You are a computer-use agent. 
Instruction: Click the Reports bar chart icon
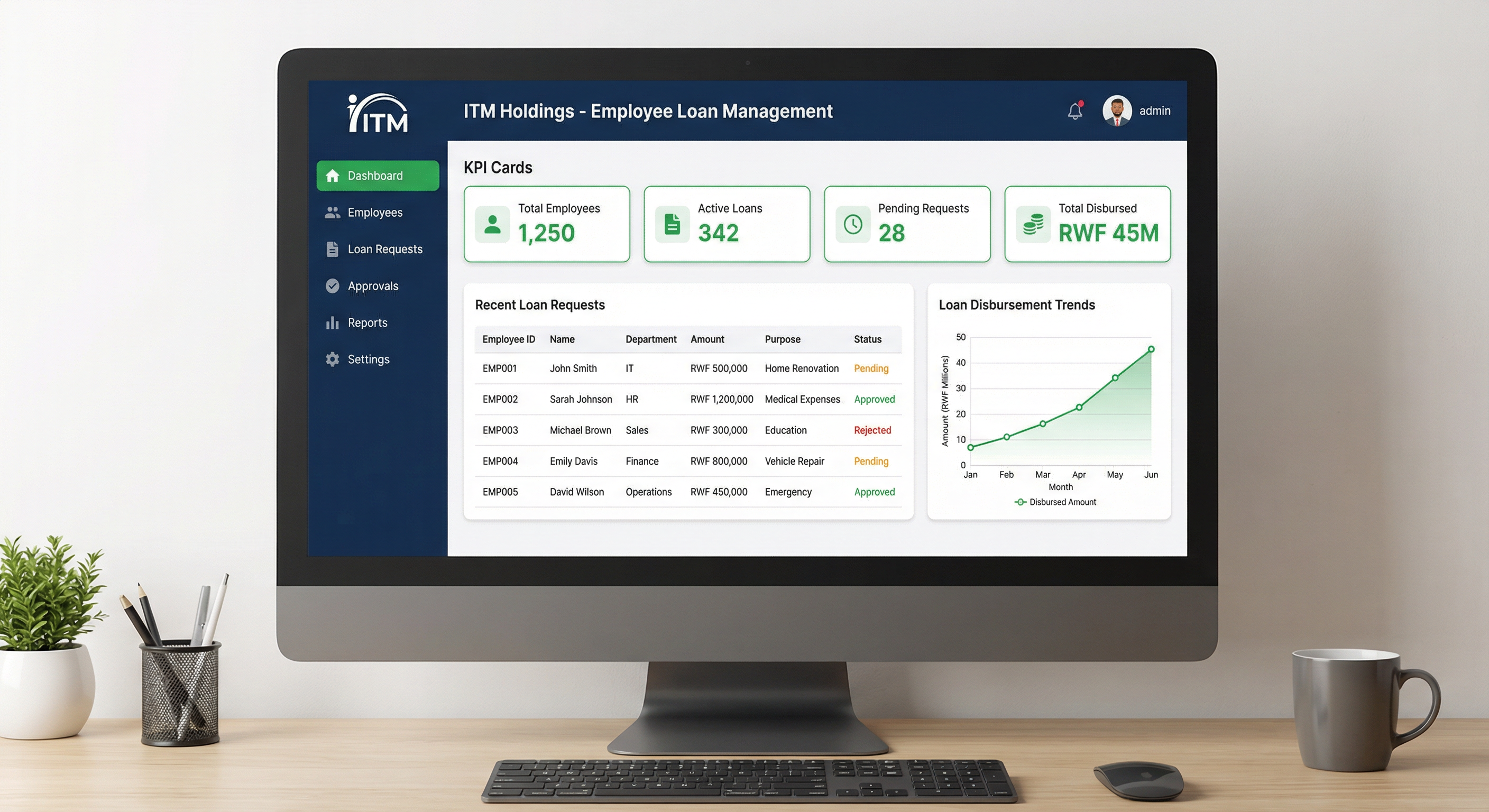tap(333, 322)
